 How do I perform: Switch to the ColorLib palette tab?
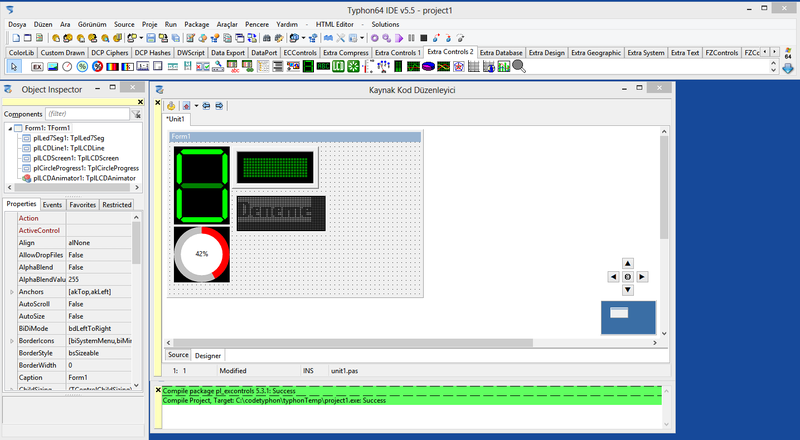21,53
